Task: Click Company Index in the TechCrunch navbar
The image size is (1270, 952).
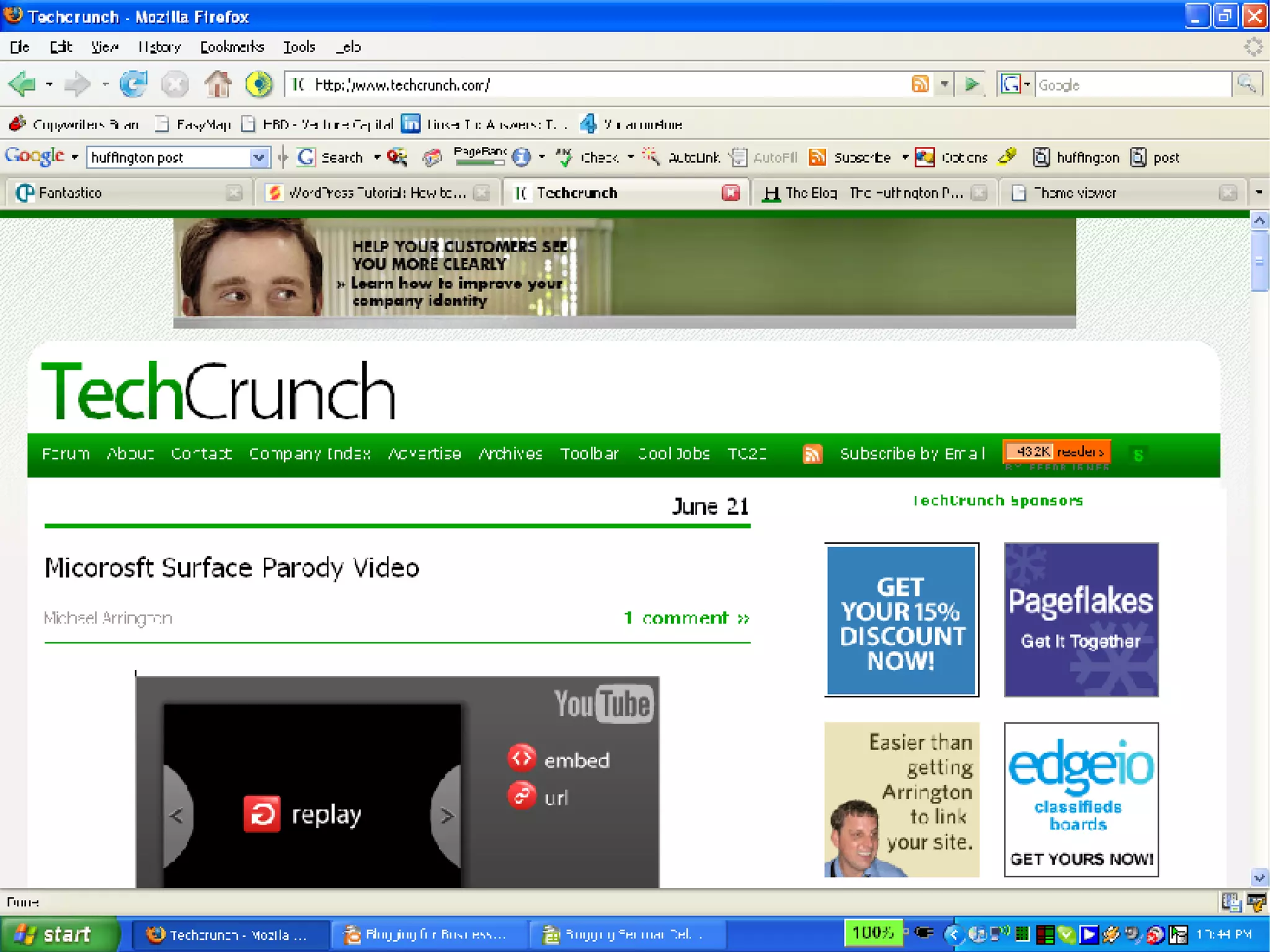Action: coord(309,454)
